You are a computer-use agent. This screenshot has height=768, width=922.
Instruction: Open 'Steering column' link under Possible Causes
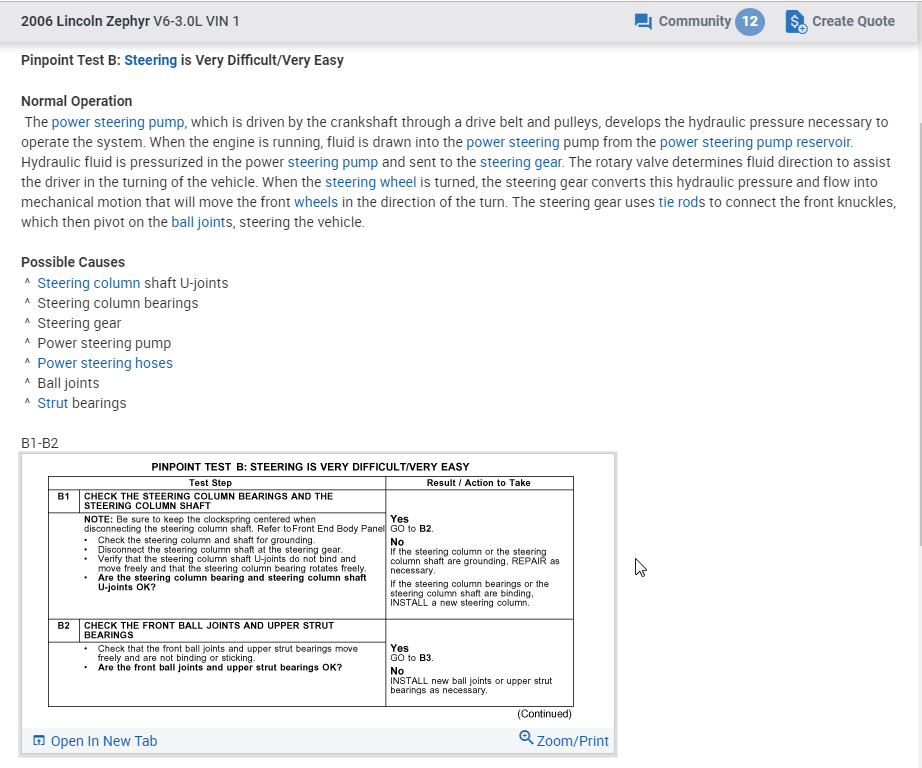click(x=89, y=283)
